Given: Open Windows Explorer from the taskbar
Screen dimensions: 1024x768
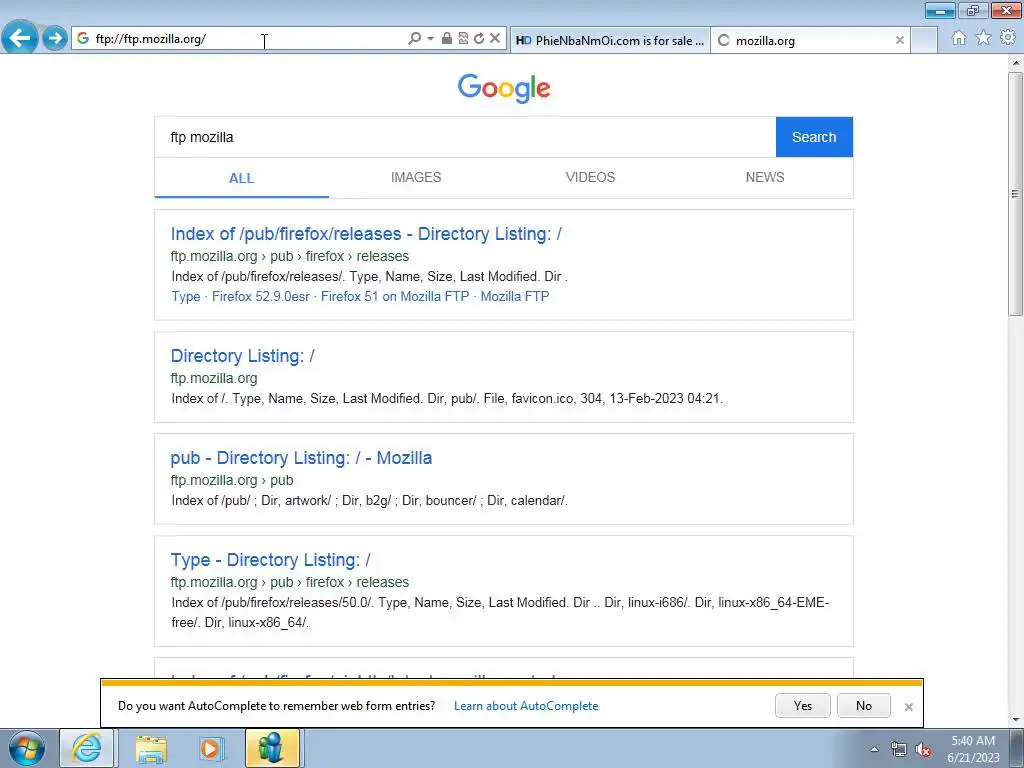Looking at the screenshot, I should tap(151, 748).
